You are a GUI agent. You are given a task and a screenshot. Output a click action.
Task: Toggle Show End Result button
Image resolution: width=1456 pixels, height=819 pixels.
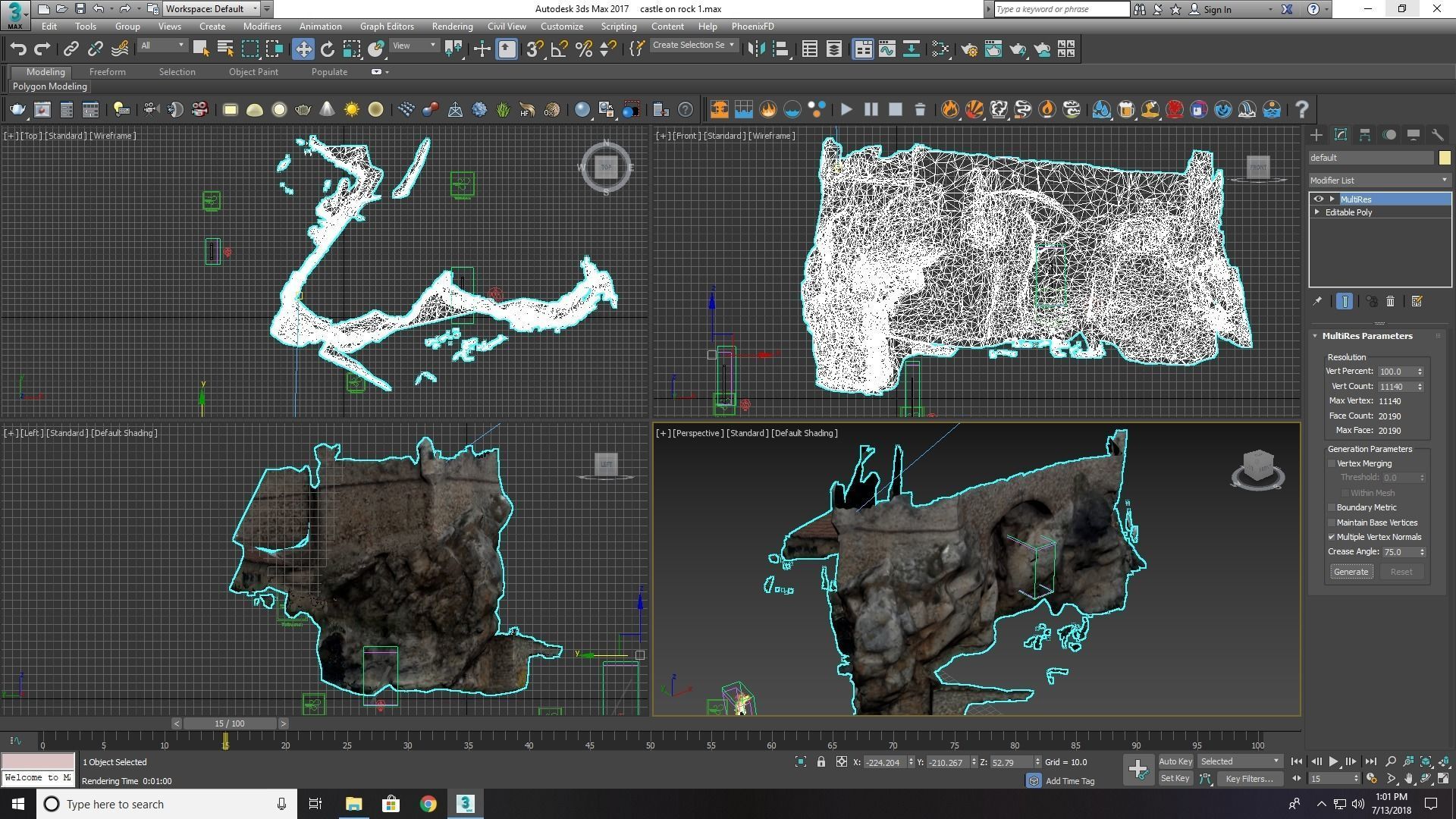[x=1345, y=302]
